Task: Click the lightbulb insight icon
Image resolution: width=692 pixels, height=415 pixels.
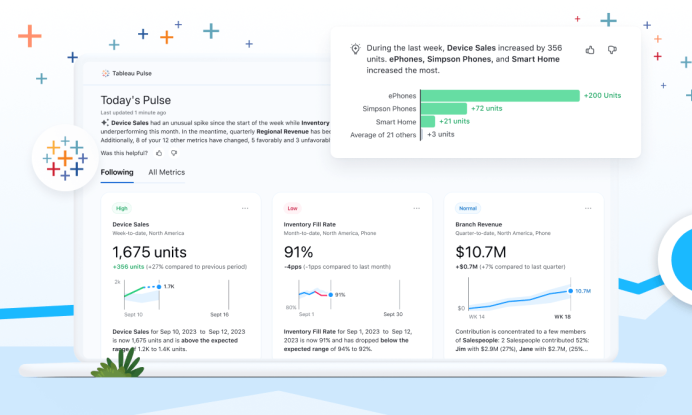Action: coord(354,48)
